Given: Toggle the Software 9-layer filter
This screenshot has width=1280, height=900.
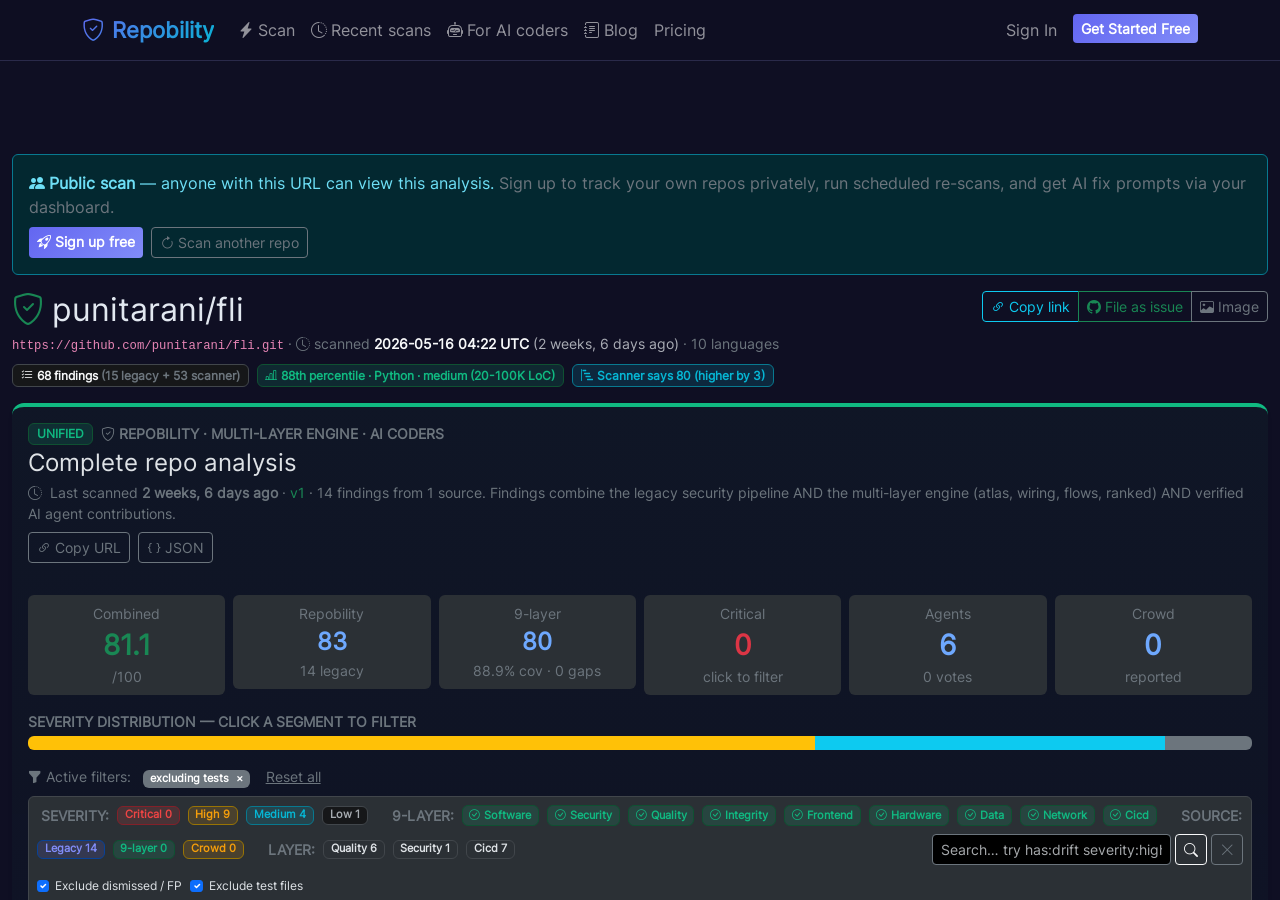Looking at the screenshot, I should [x=500, y=815].
